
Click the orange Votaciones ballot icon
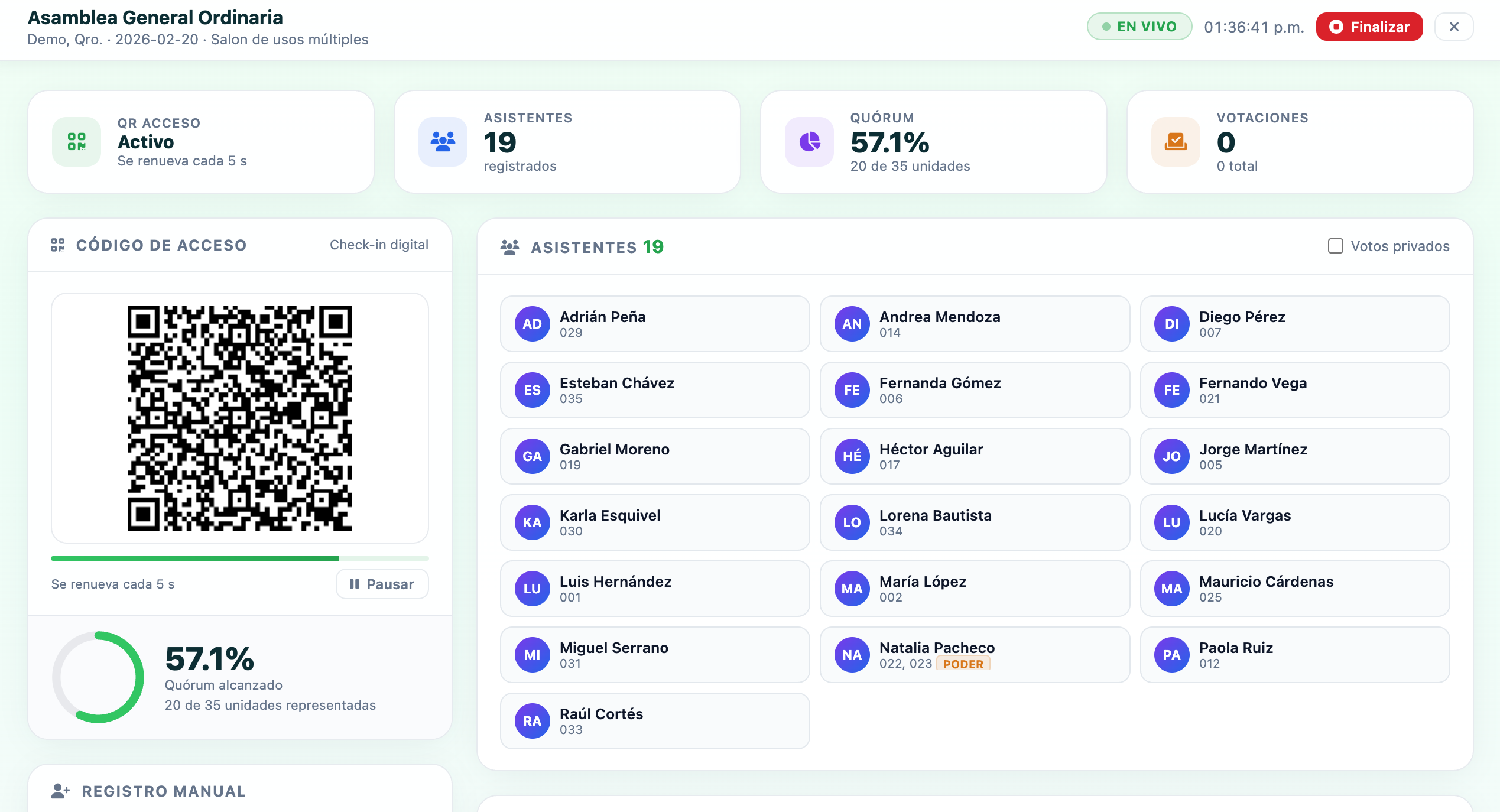(1176, 142)
